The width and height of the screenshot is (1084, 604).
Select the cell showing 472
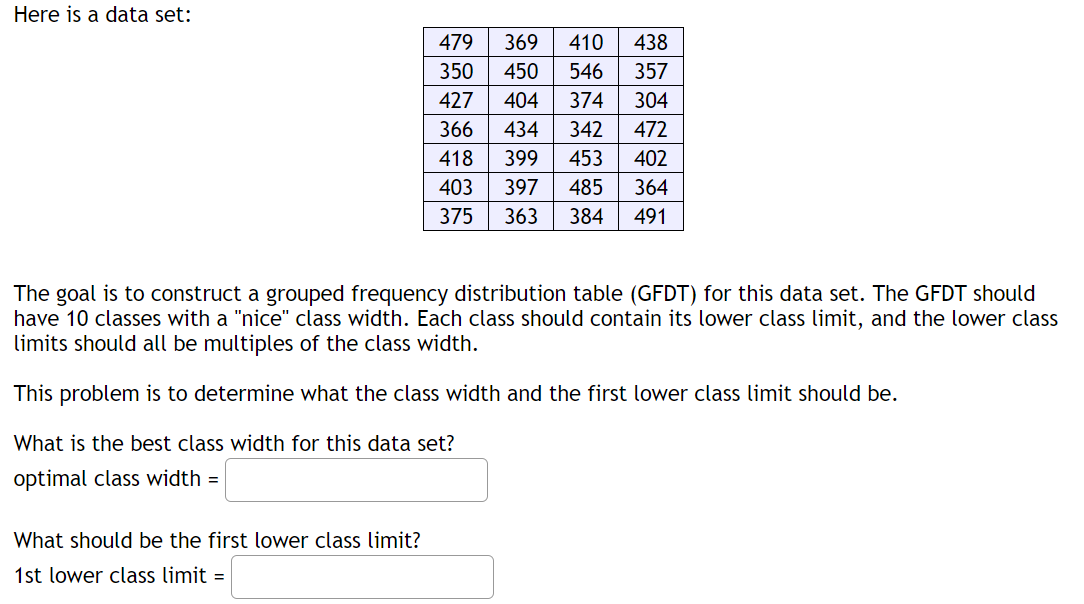coord(651,129)
